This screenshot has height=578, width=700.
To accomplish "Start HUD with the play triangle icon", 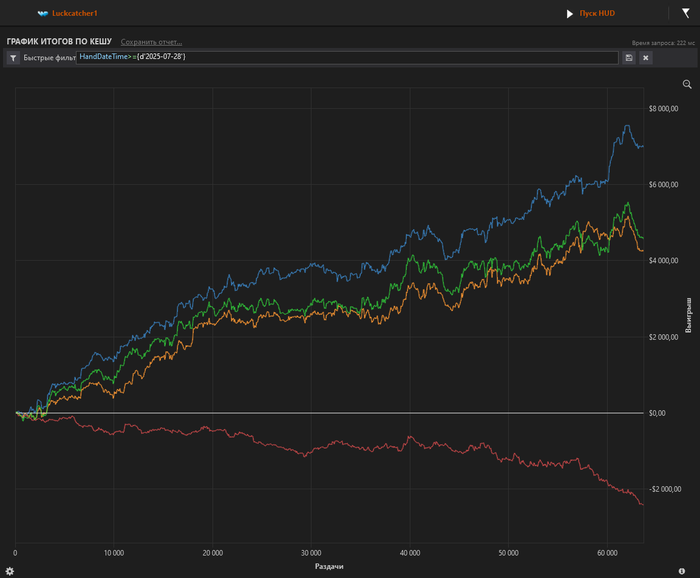I will pos(570,14).
